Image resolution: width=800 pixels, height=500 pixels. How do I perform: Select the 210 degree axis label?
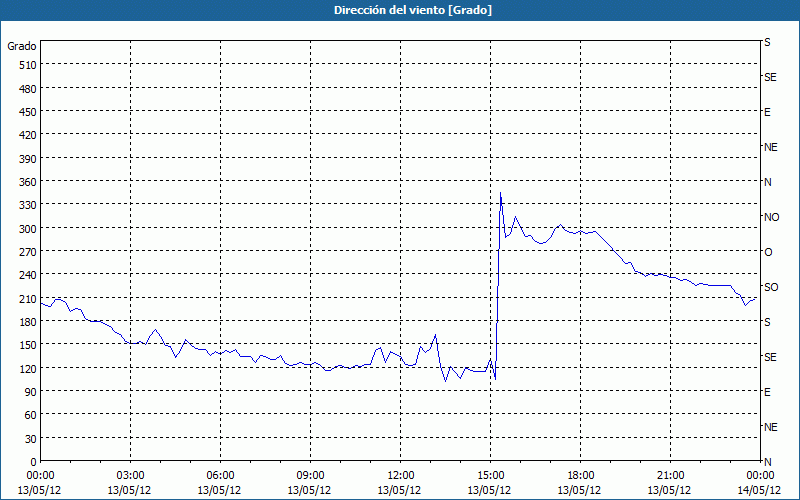[x=28, y=298]
